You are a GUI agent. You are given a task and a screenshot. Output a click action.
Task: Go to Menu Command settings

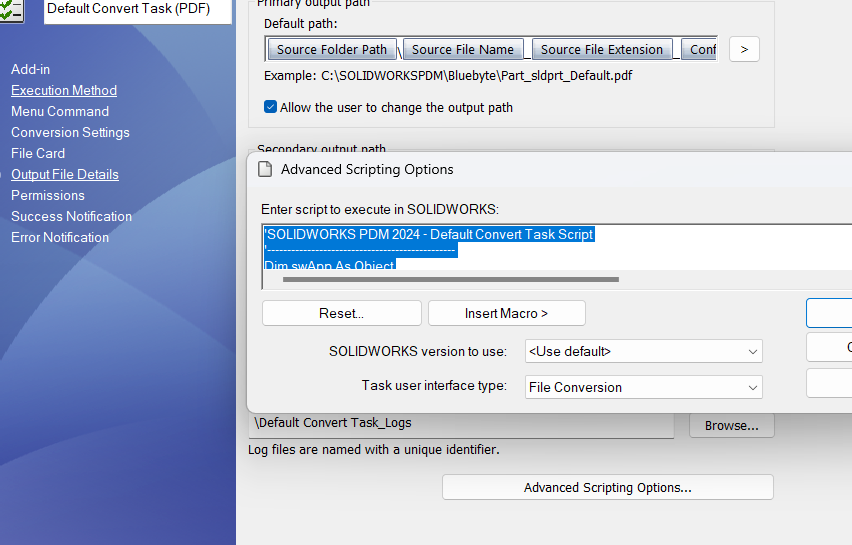pos(60,111)
